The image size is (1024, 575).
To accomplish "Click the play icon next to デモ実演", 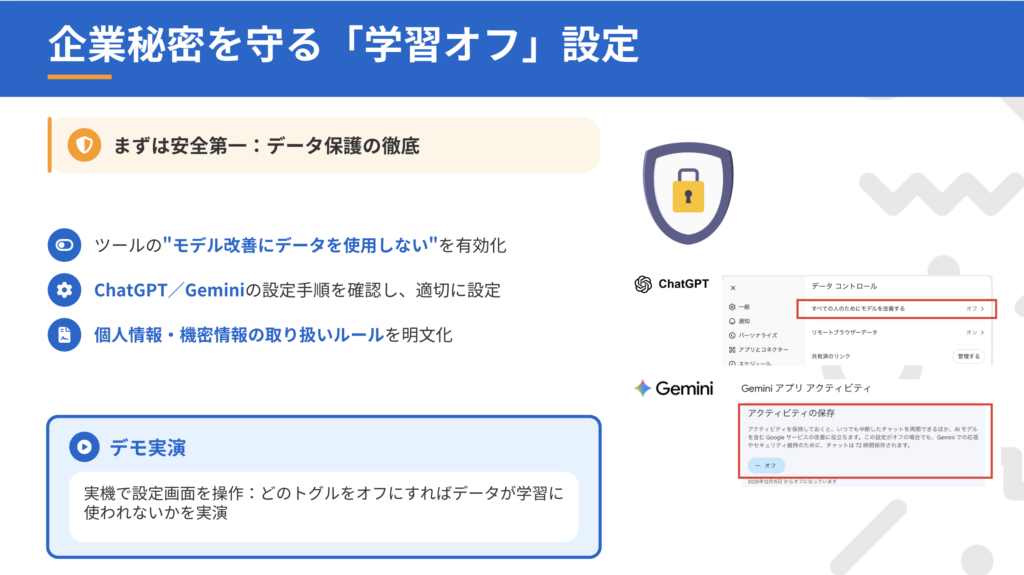I will 84,447.
